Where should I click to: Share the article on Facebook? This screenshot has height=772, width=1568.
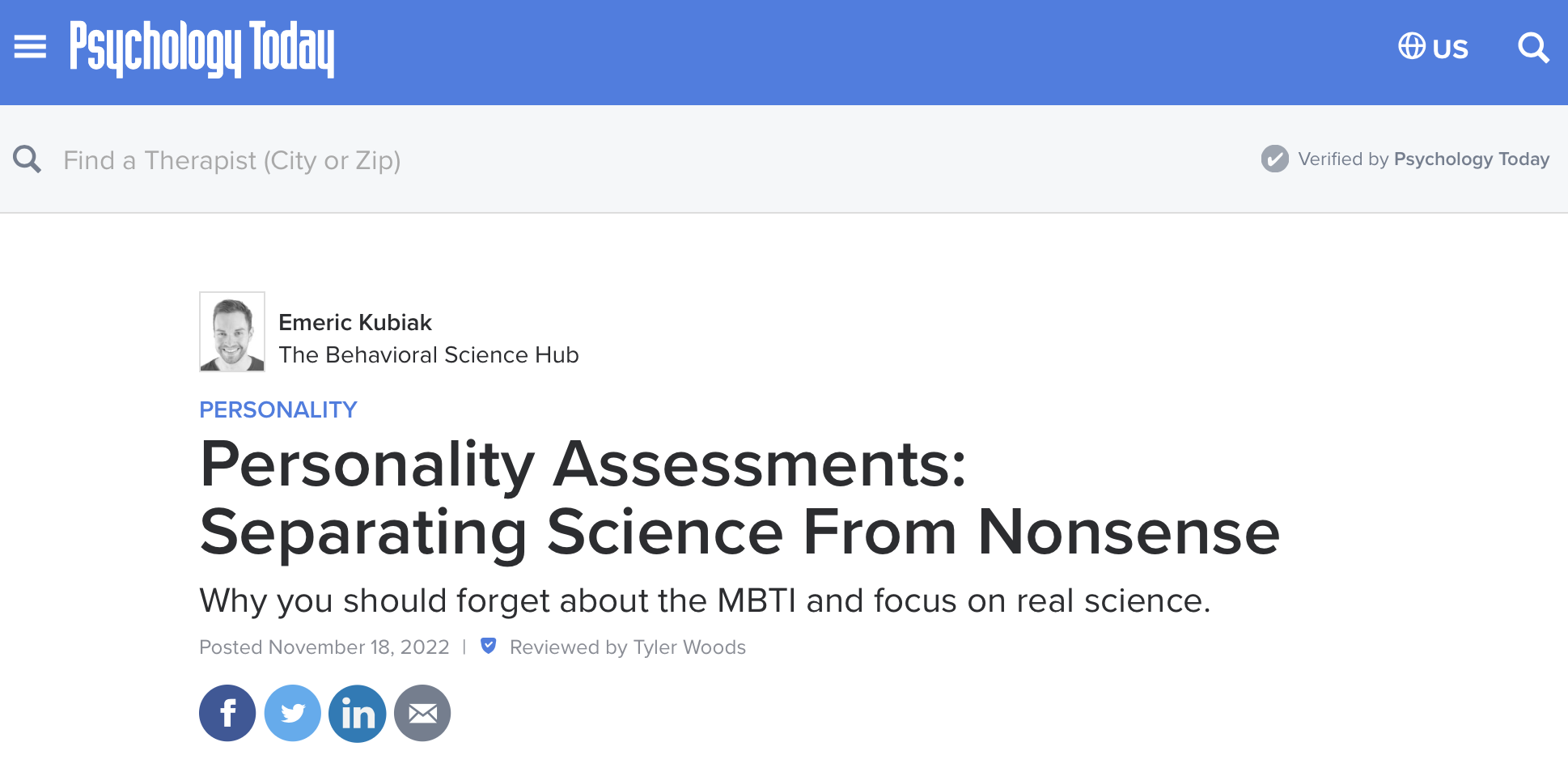tap(227, 713)
